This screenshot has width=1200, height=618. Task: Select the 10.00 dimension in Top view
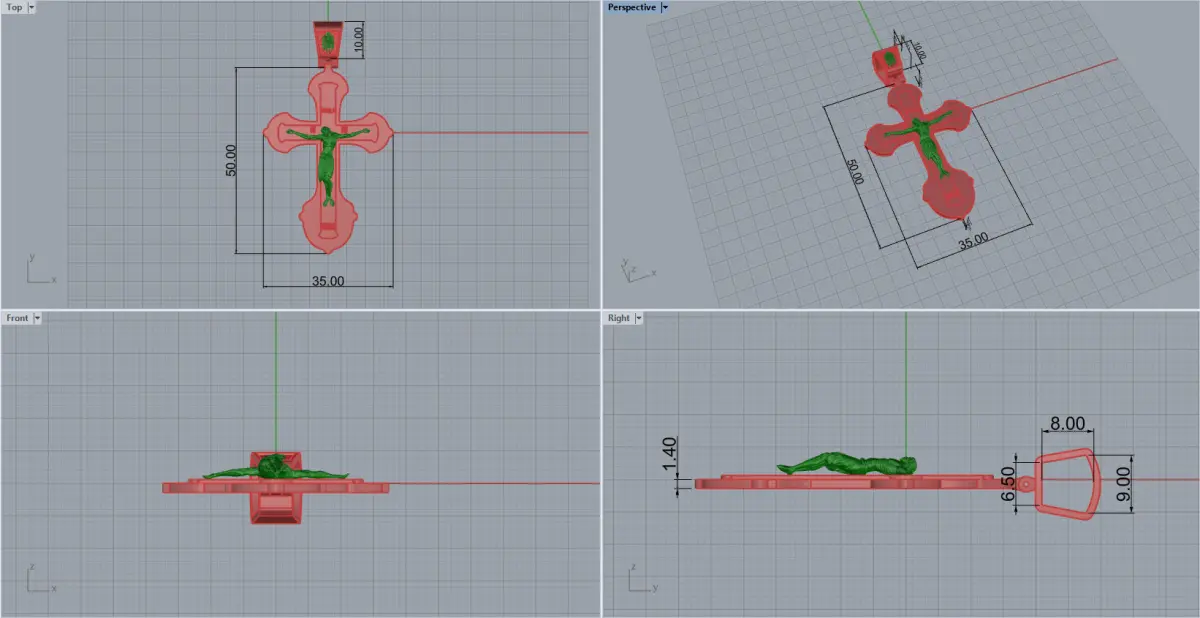[x=359, y=40]
